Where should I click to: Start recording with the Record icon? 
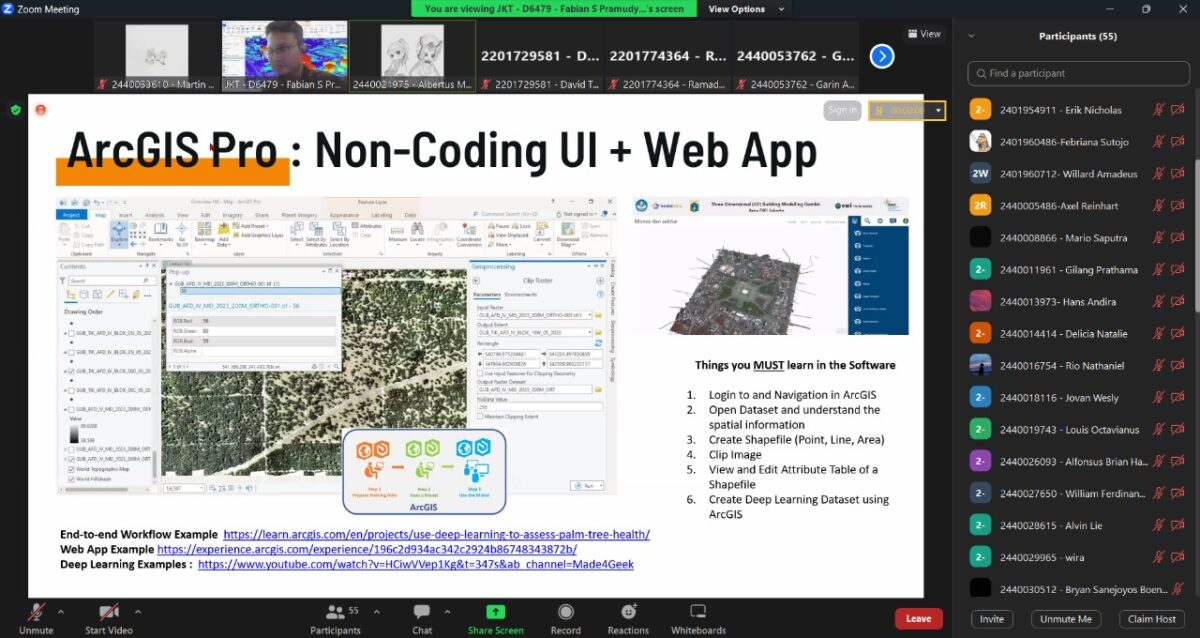[x=566, y=612]
